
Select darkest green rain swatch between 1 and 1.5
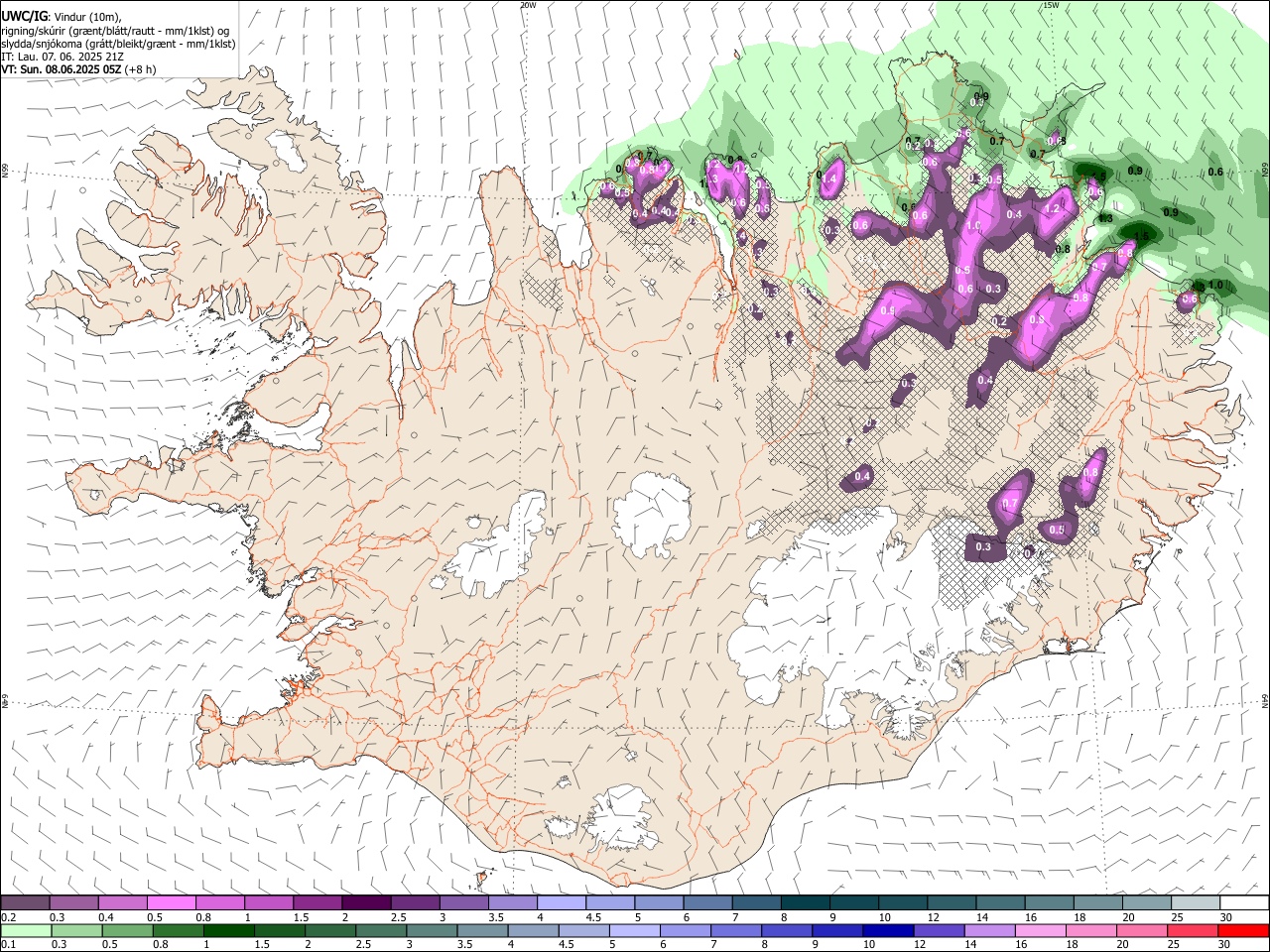[x=228, y=931]
